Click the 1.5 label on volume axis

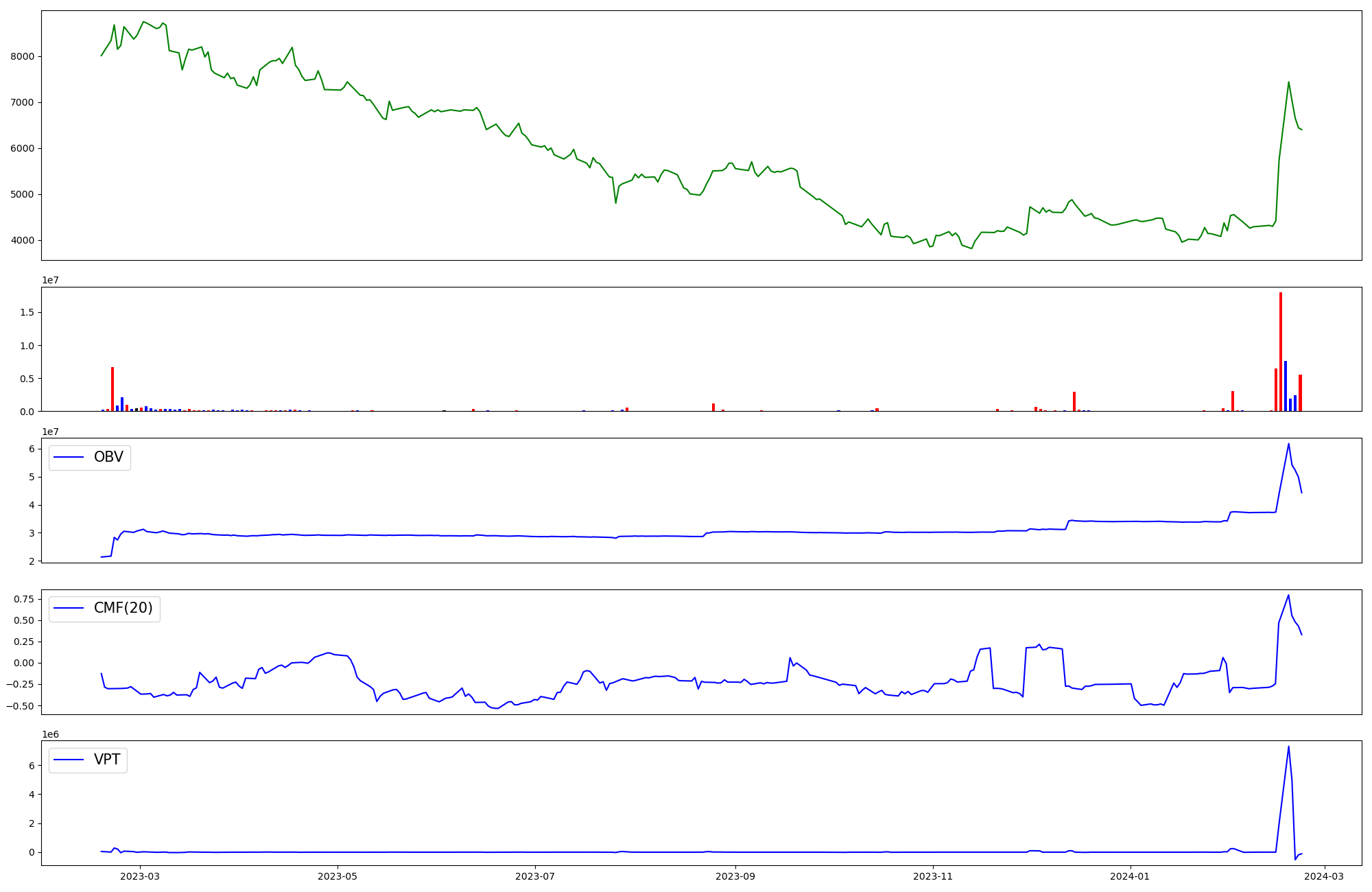pos(28,313)
